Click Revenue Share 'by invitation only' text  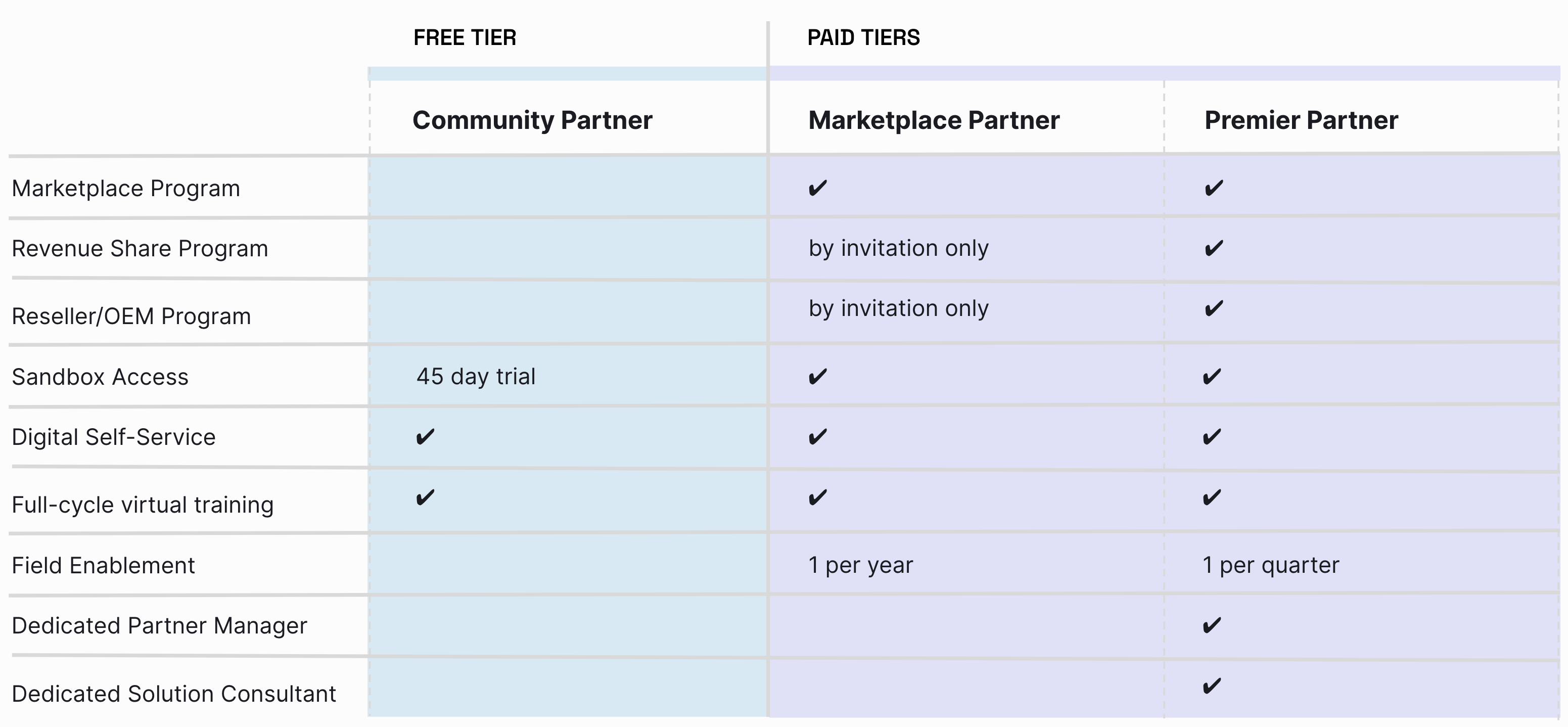pos(898,248)
